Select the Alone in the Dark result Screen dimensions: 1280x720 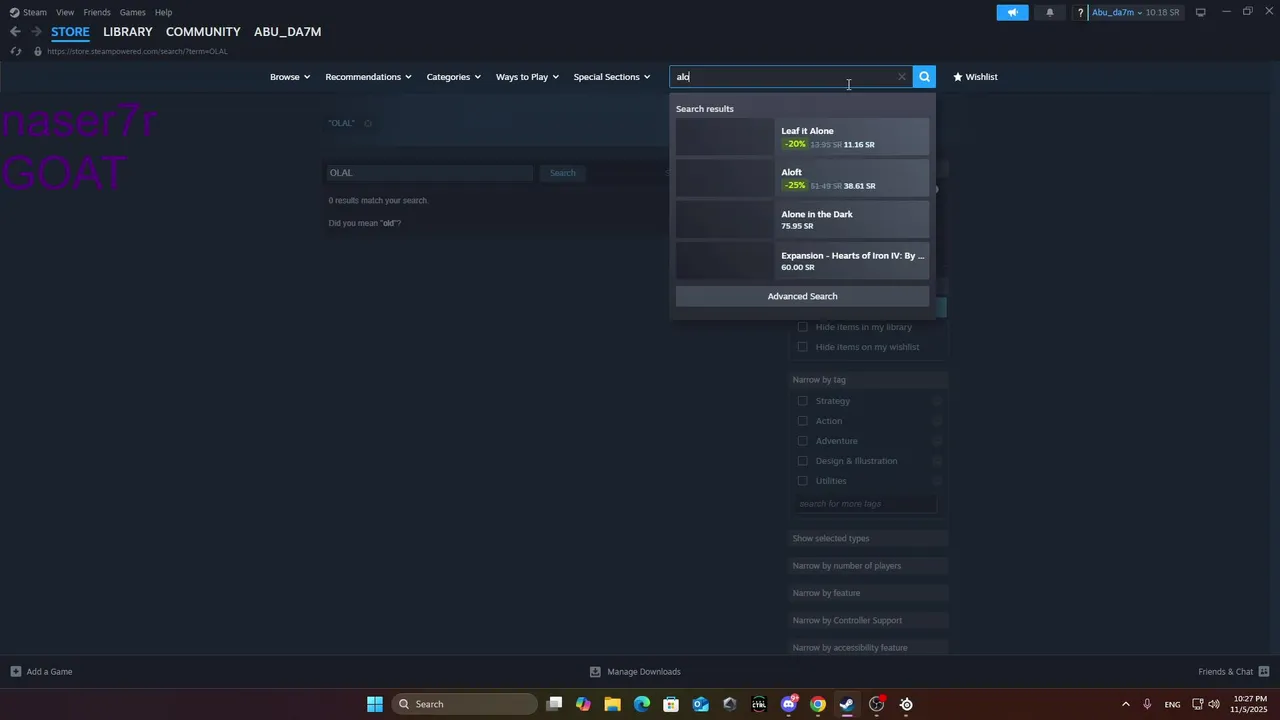pos(802,220)
